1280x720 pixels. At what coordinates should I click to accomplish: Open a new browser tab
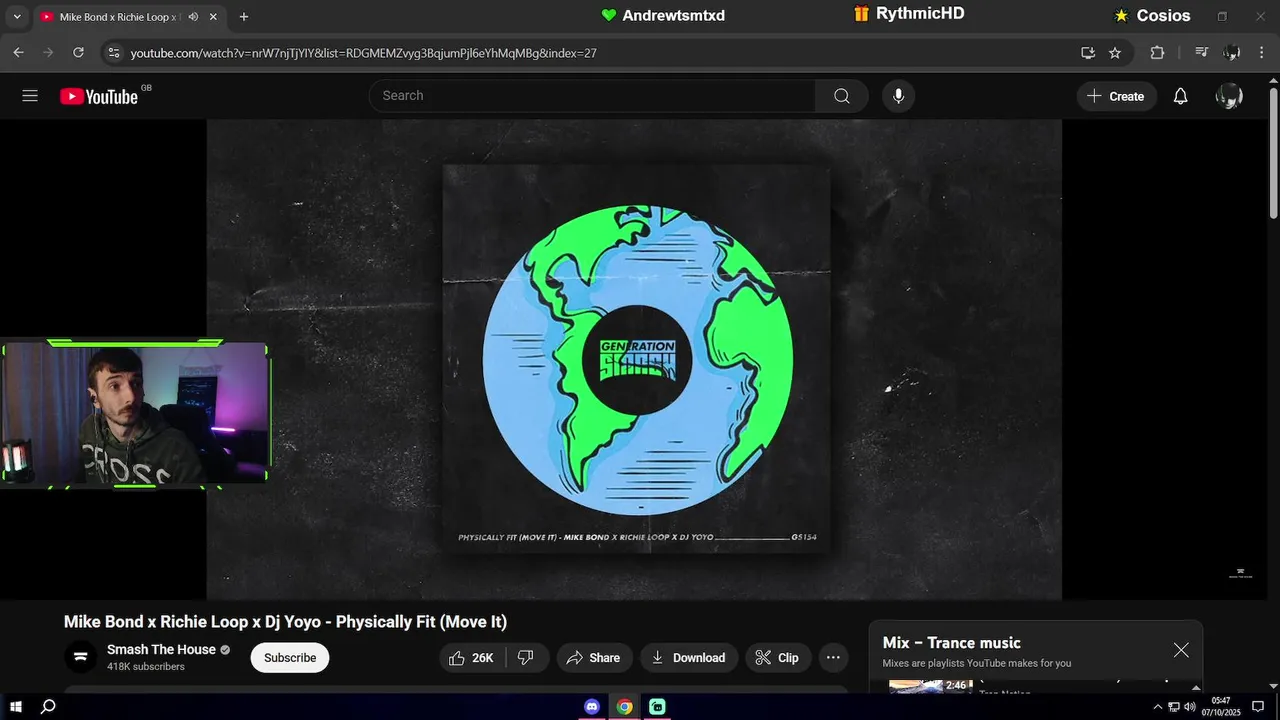[244, 17]
